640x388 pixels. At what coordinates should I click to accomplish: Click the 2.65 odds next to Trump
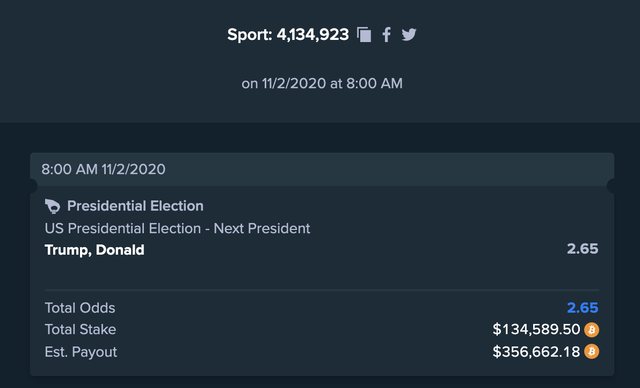tap(582, 249)
